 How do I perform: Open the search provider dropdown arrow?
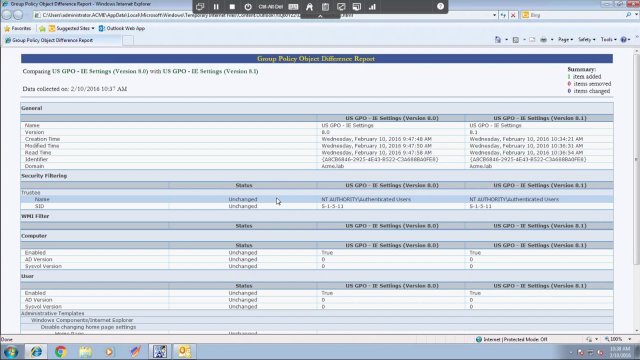coord(636,15)
